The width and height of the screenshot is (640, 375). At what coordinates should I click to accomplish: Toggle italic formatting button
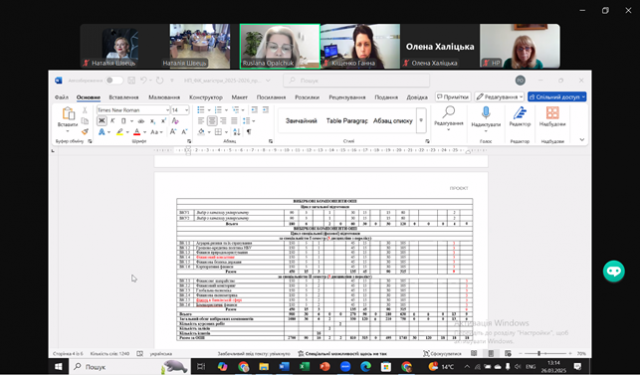113,121
